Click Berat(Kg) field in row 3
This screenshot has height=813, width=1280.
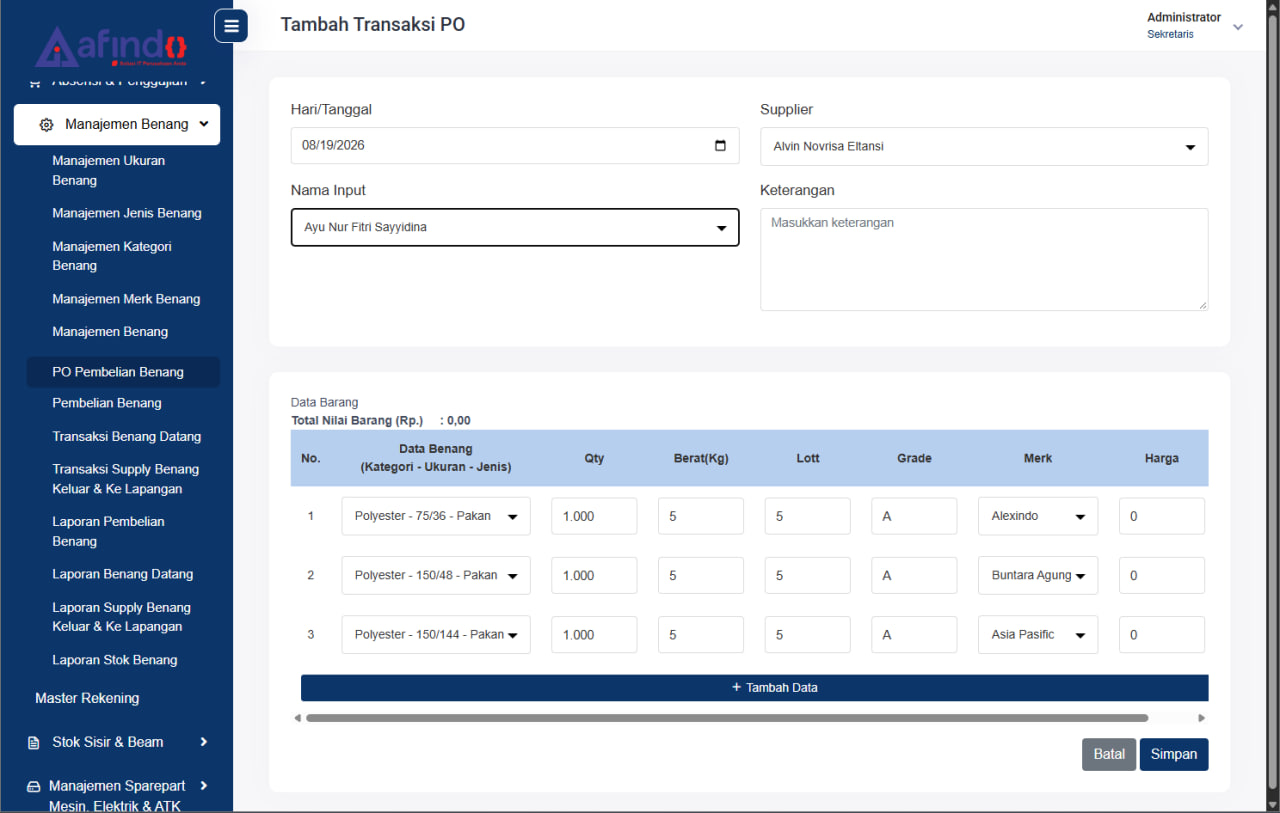coord(701,634)
